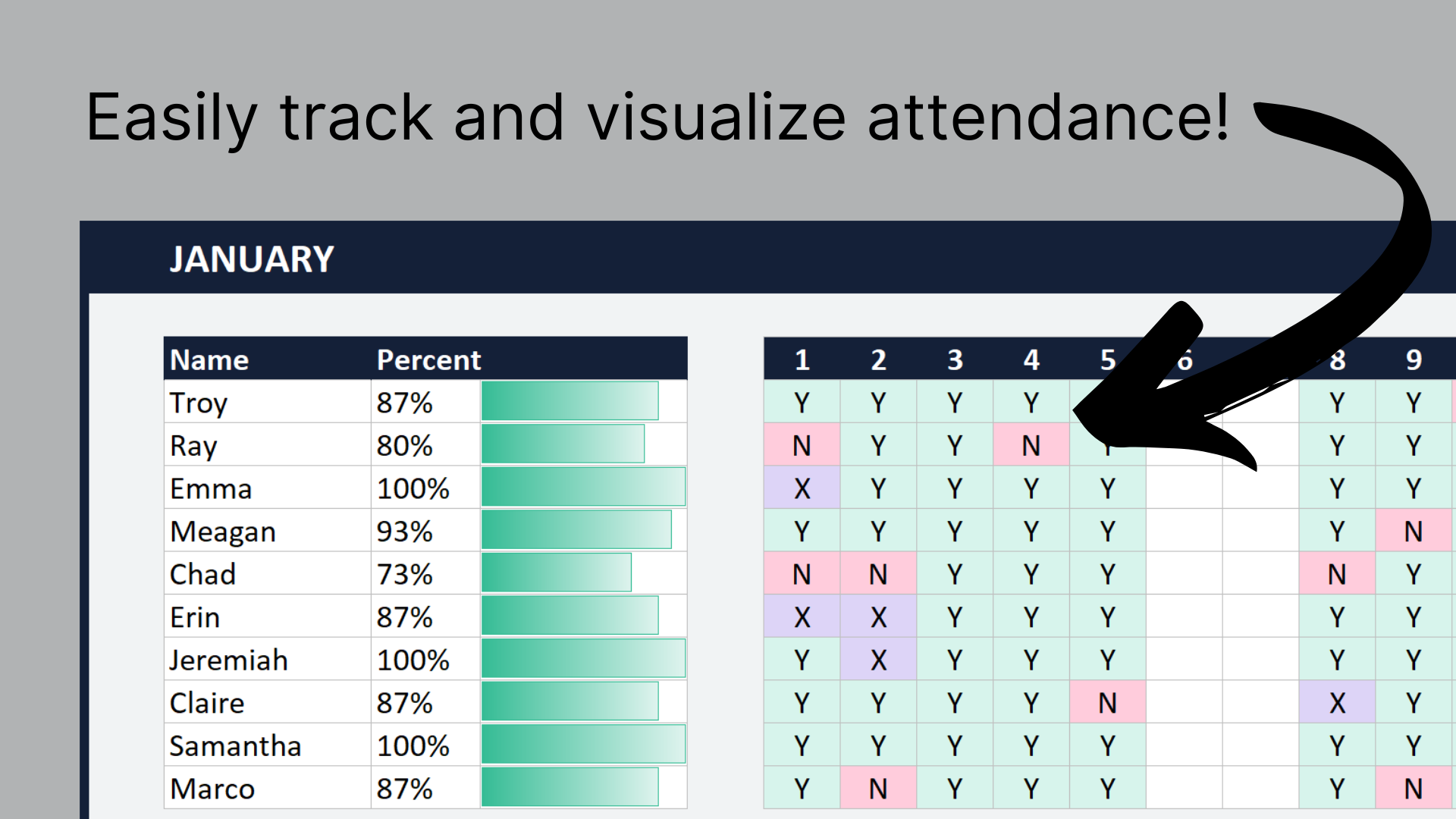This screenshot has height=819, width=1456.
Task: Select Meagan's day 9 N cell
Action: 1414,531
